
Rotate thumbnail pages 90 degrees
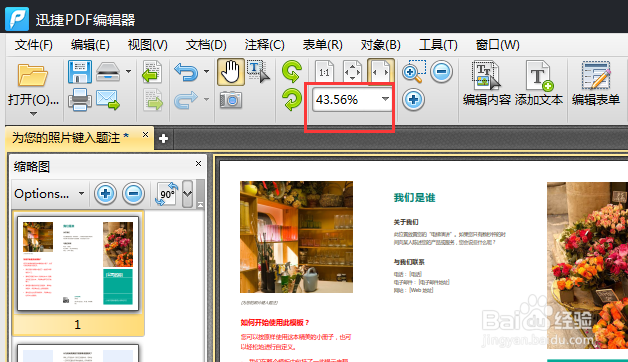[167, 194]
